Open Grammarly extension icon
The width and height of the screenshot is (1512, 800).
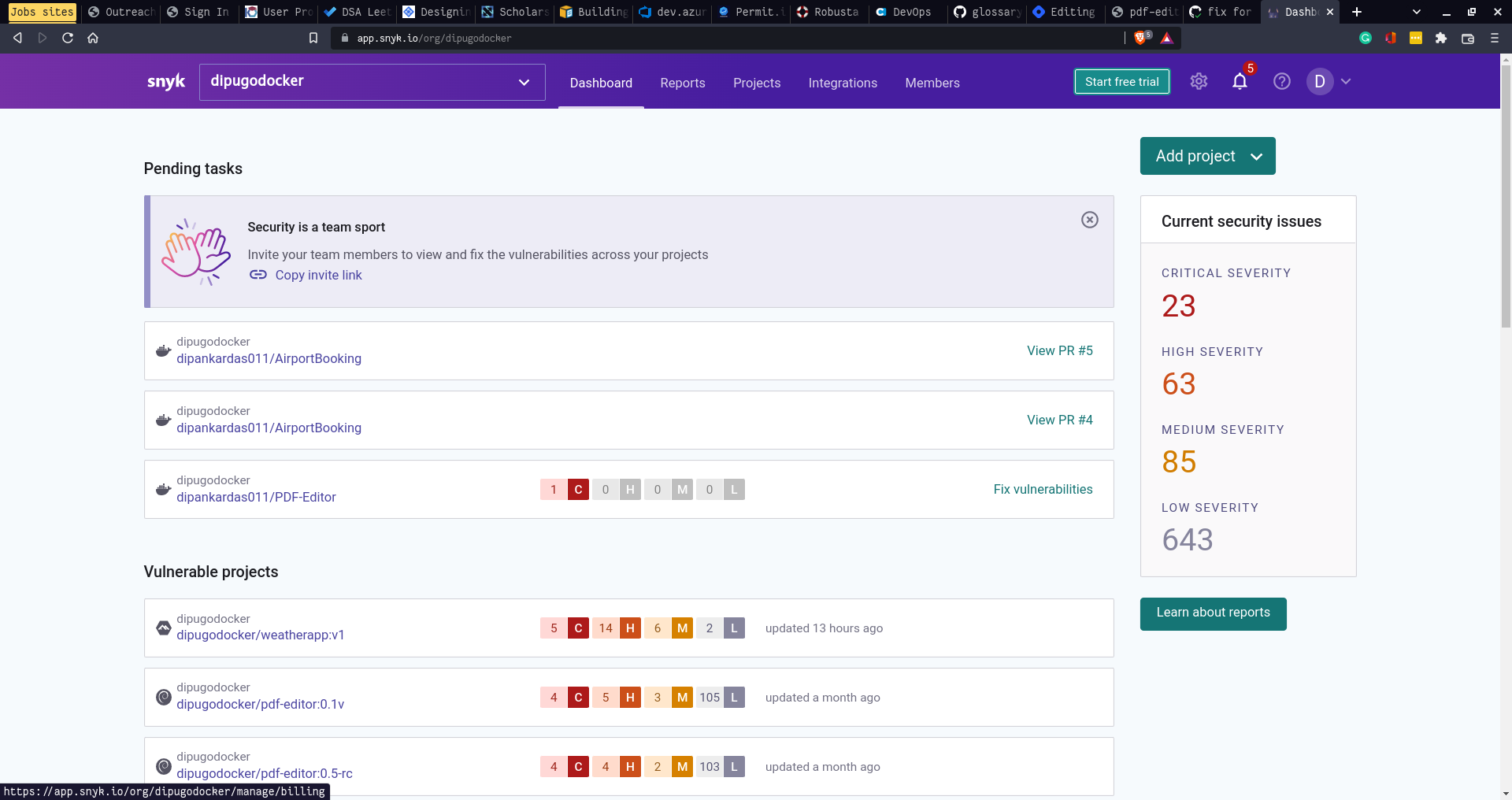coord(1366,38)
